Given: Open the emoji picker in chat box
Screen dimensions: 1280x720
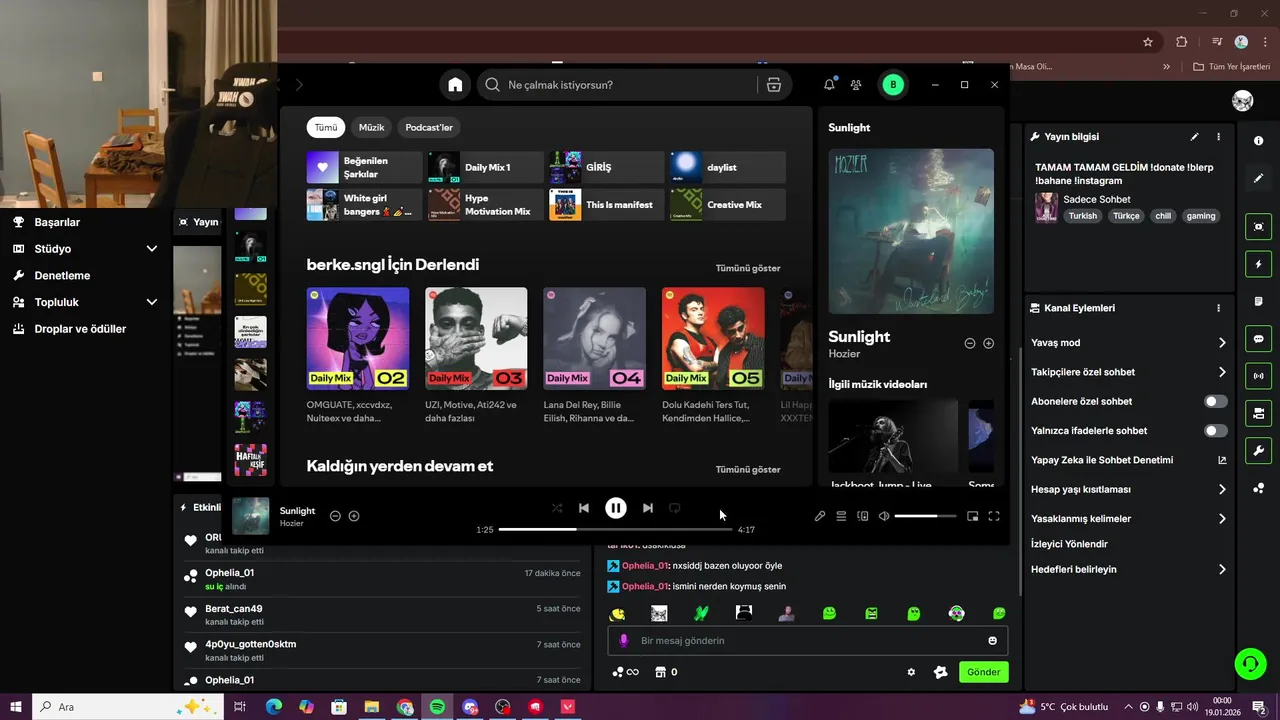Looking at the screenshot, I should 993,641.
